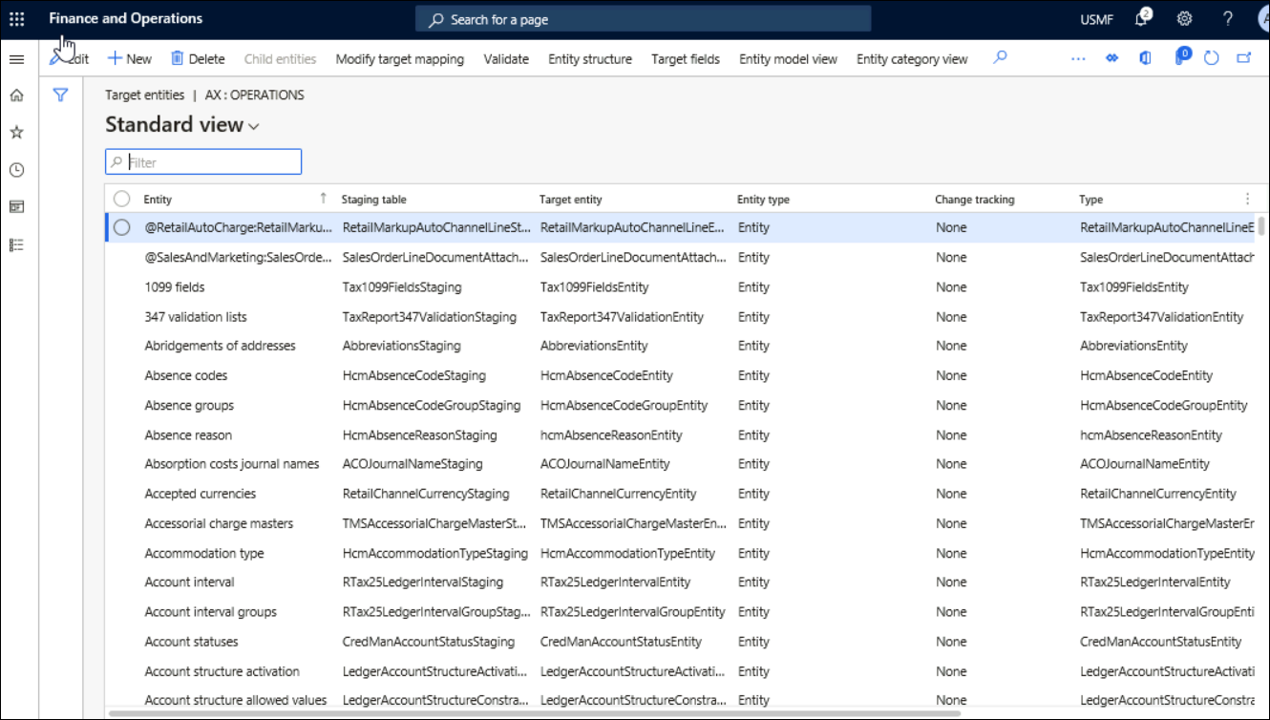Click Tax1099FieldsStaging staging table cell

402,287
